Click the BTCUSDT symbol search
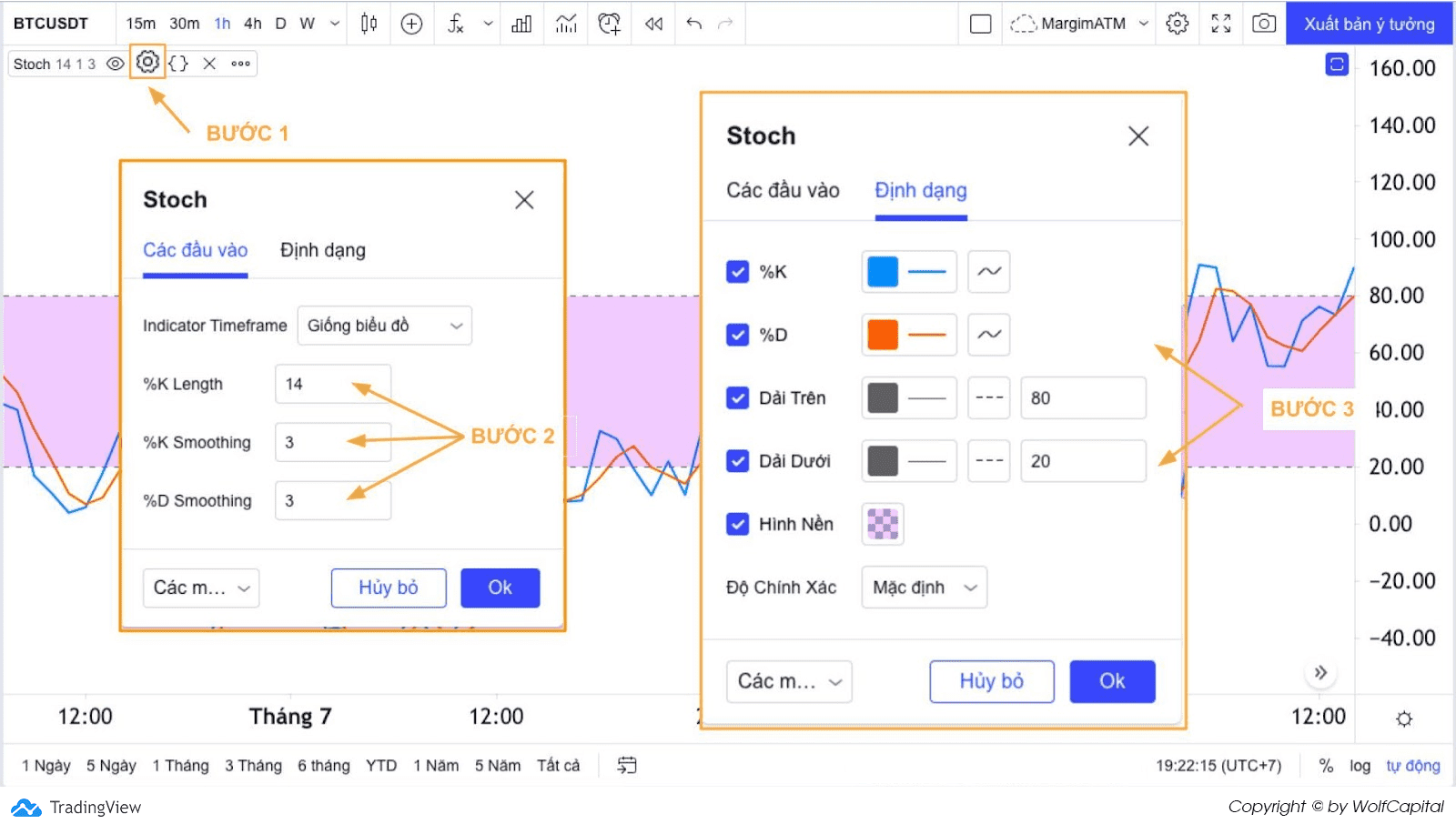This screenshot has height=824, width=1456. pyautogui.click(x=51, y=24)
